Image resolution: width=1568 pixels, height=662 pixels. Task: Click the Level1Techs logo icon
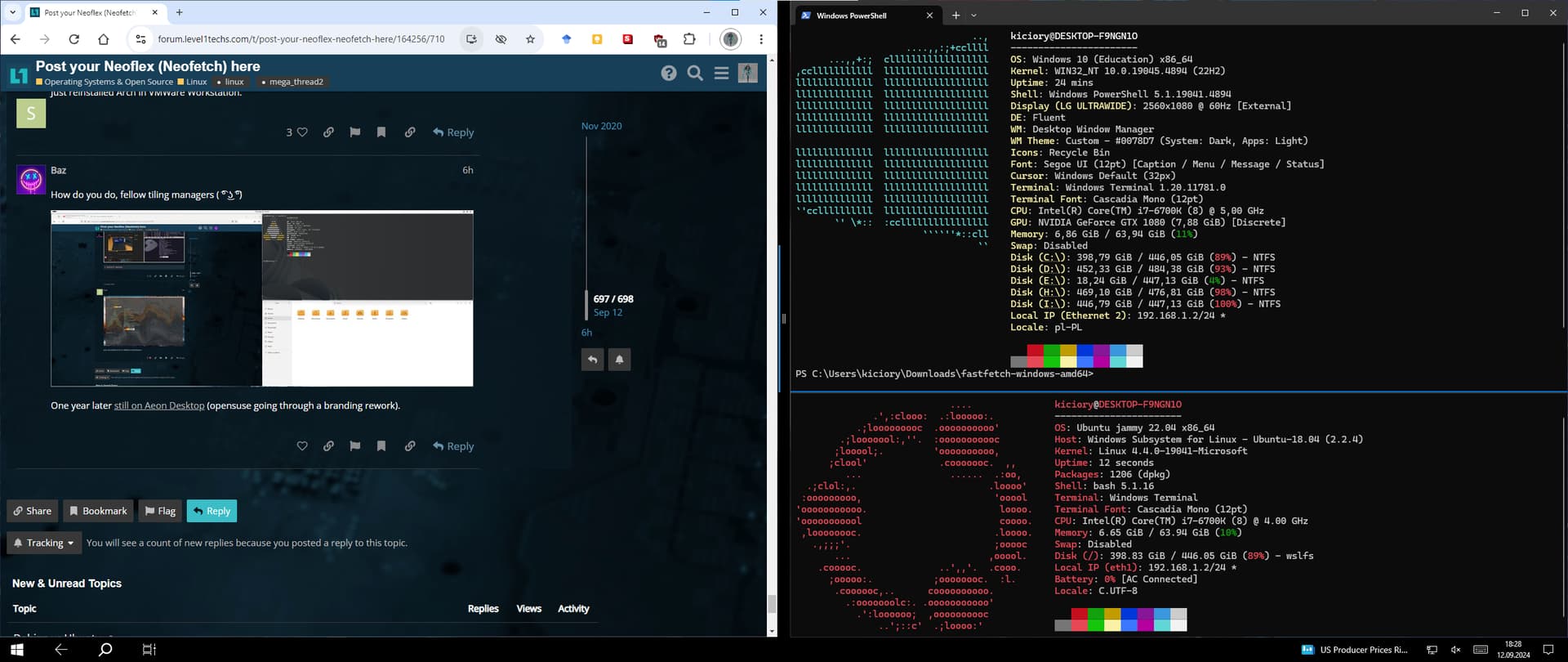click(19, 76)
